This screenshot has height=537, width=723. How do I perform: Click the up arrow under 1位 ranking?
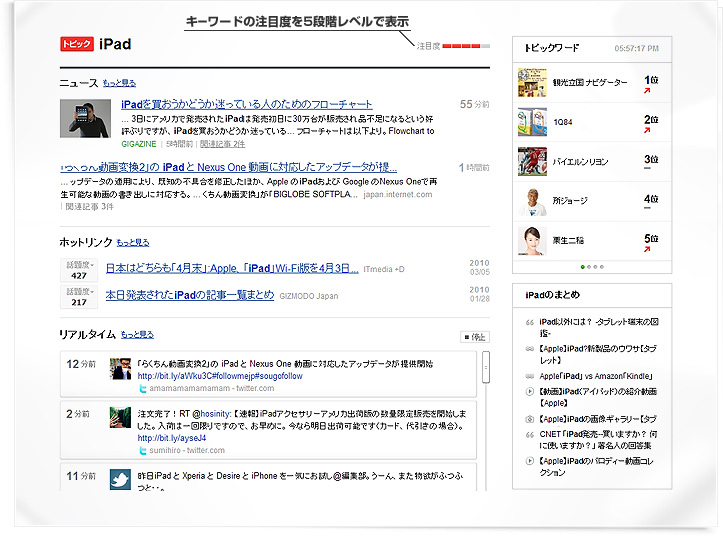coord(647,91)
